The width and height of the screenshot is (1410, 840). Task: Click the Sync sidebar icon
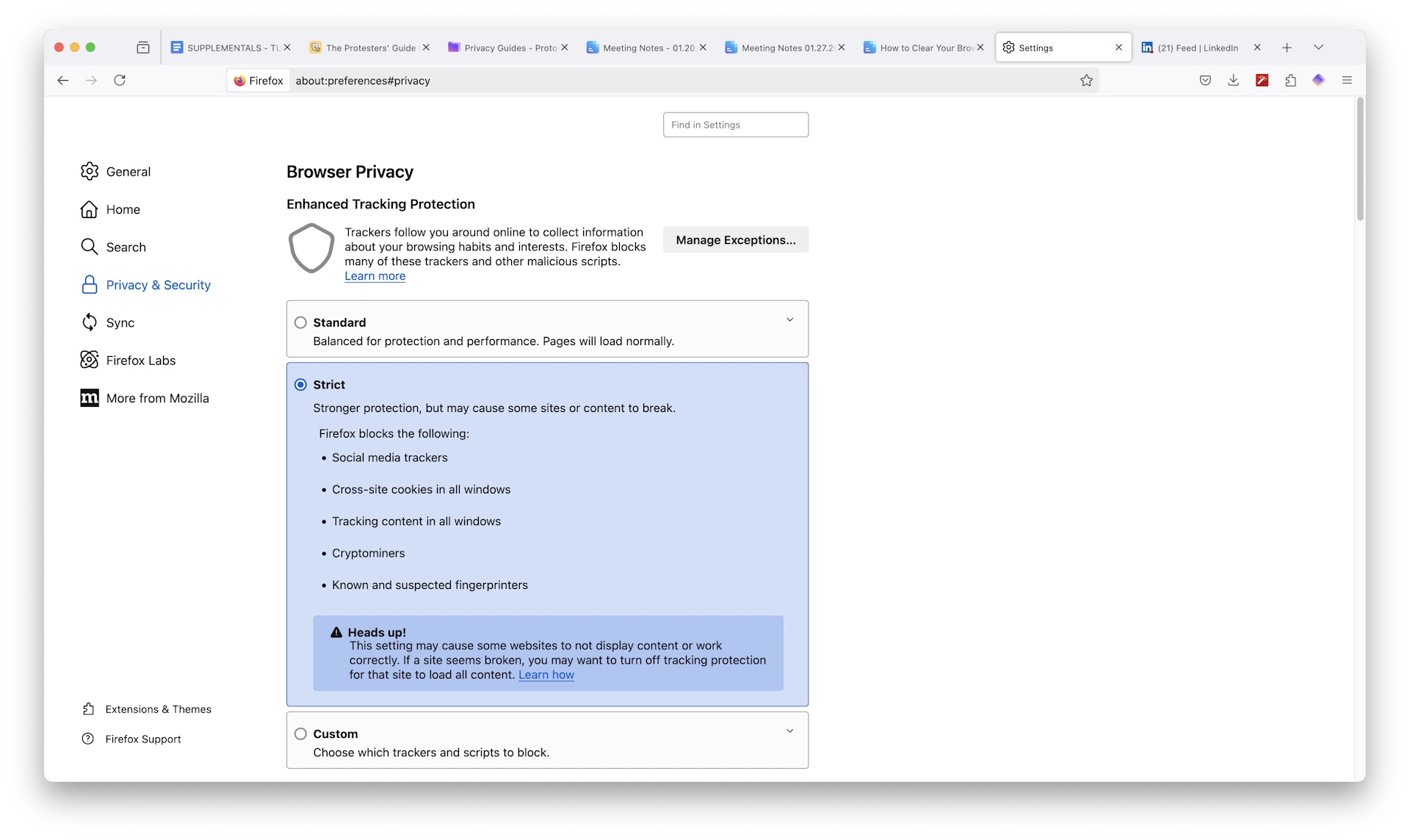pyautogui.click(x=89, y=322)
